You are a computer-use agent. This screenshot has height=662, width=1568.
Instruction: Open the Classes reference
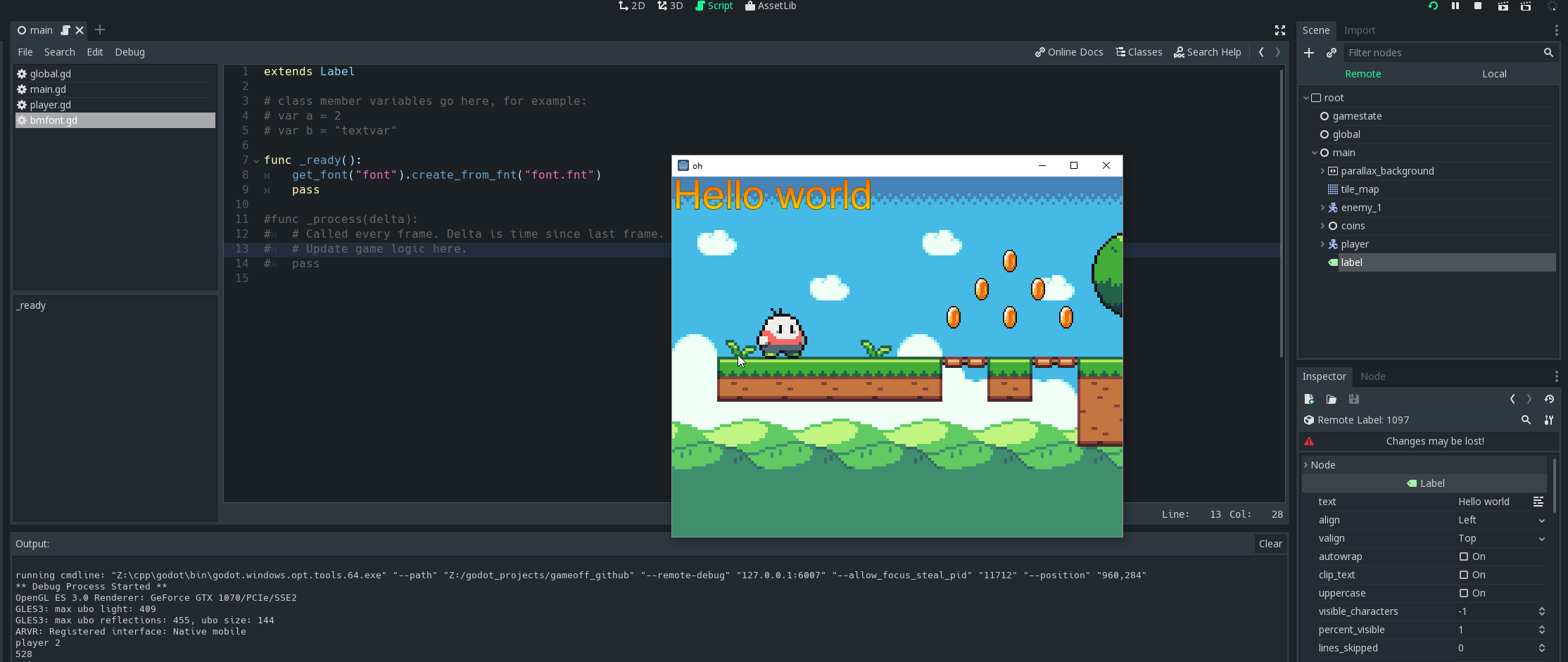point(1139,52)
